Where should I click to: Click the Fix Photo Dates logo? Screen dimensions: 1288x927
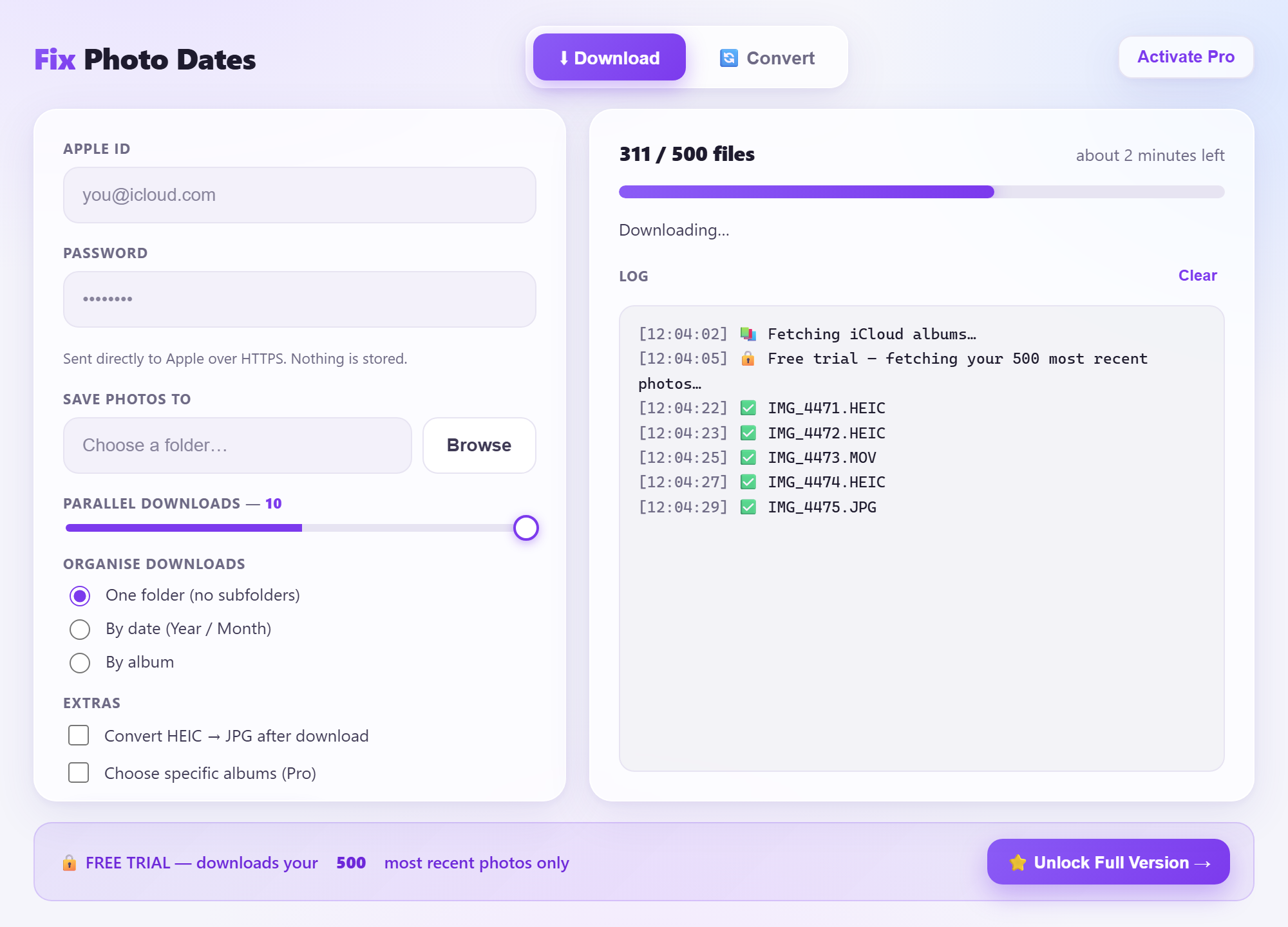pos(145,59)
